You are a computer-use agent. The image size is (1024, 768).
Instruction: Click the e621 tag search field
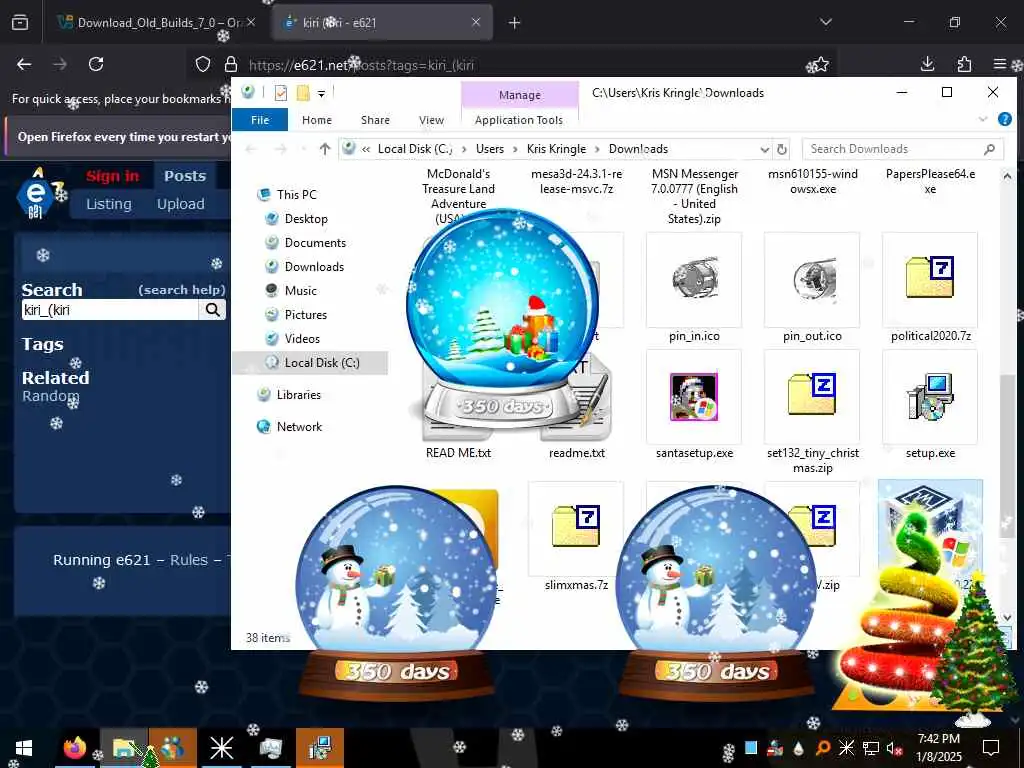click(110, 310)
